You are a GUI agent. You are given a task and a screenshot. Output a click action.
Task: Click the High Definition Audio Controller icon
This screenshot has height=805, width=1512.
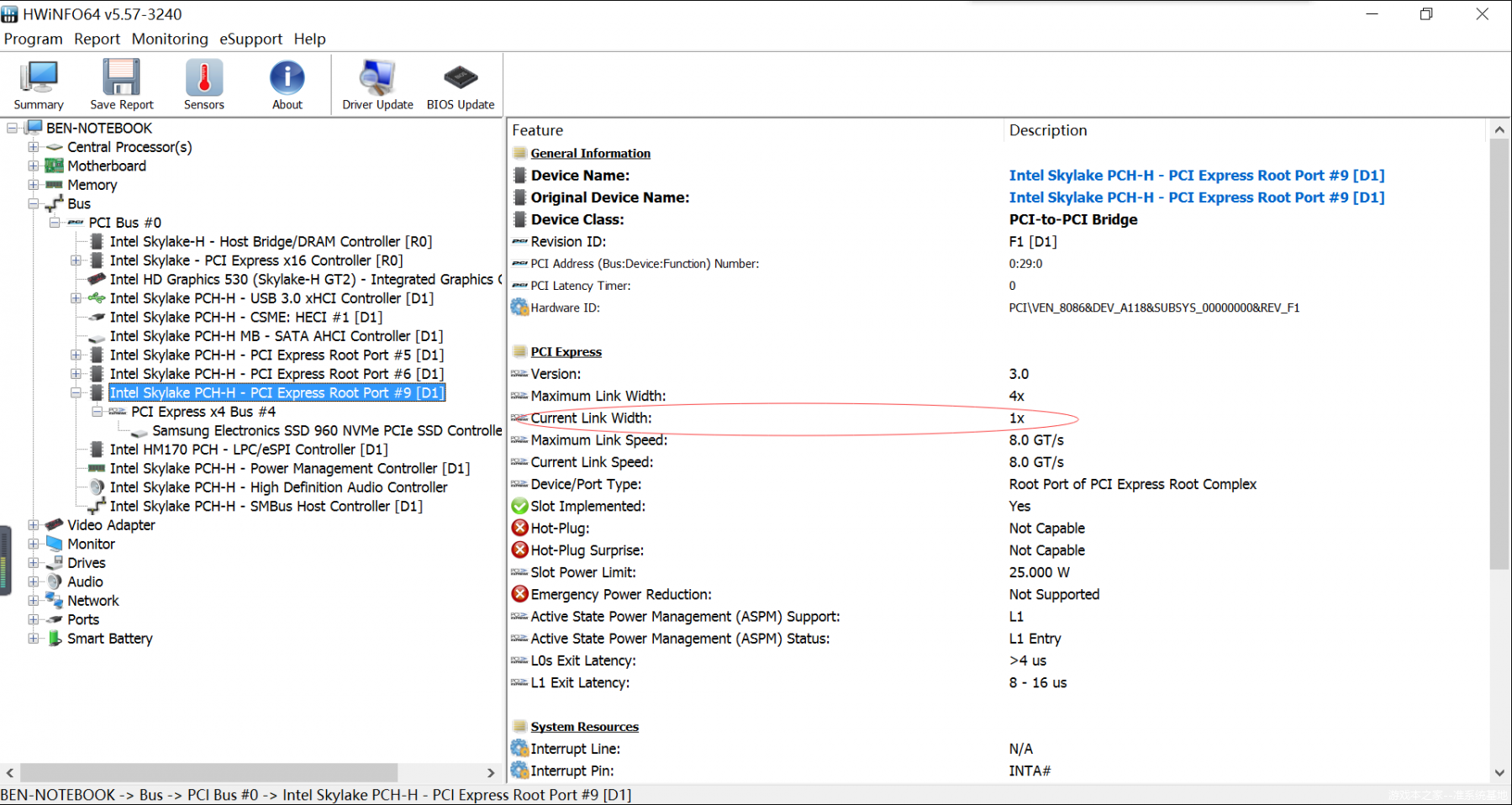(97, 487)
